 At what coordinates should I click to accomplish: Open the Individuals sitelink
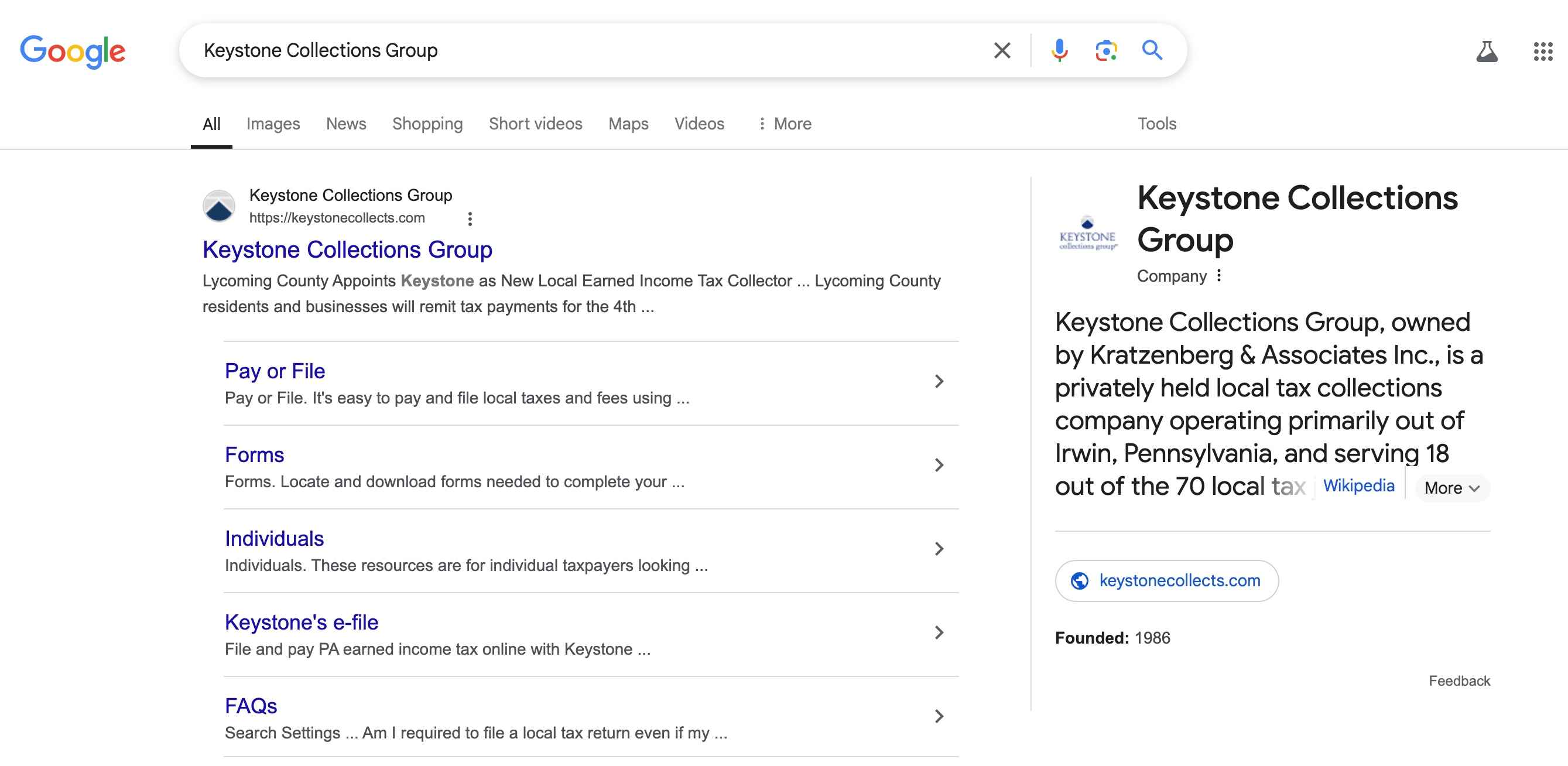(274, 538)
